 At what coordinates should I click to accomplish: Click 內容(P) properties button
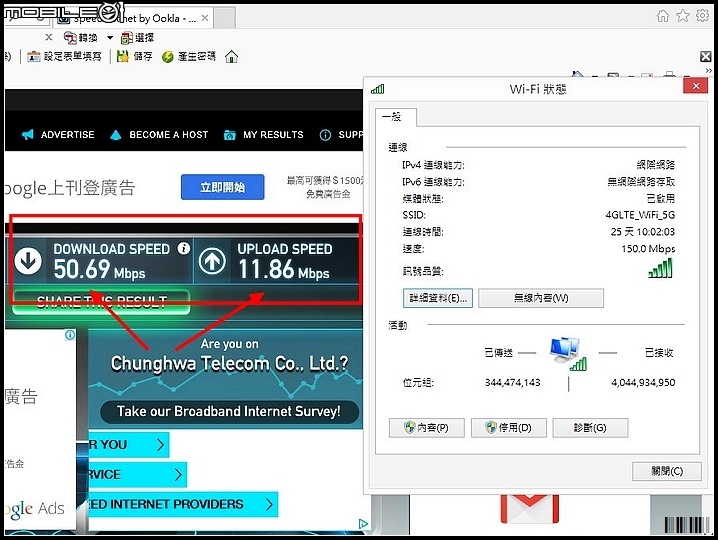point(427,428)
